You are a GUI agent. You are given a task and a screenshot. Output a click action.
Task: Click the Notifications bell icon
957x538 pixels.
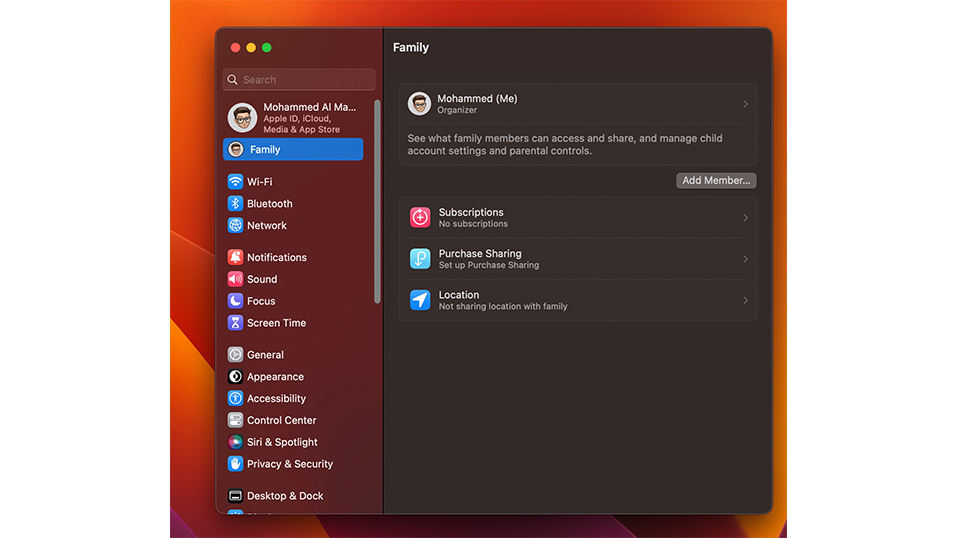(235, 258)
